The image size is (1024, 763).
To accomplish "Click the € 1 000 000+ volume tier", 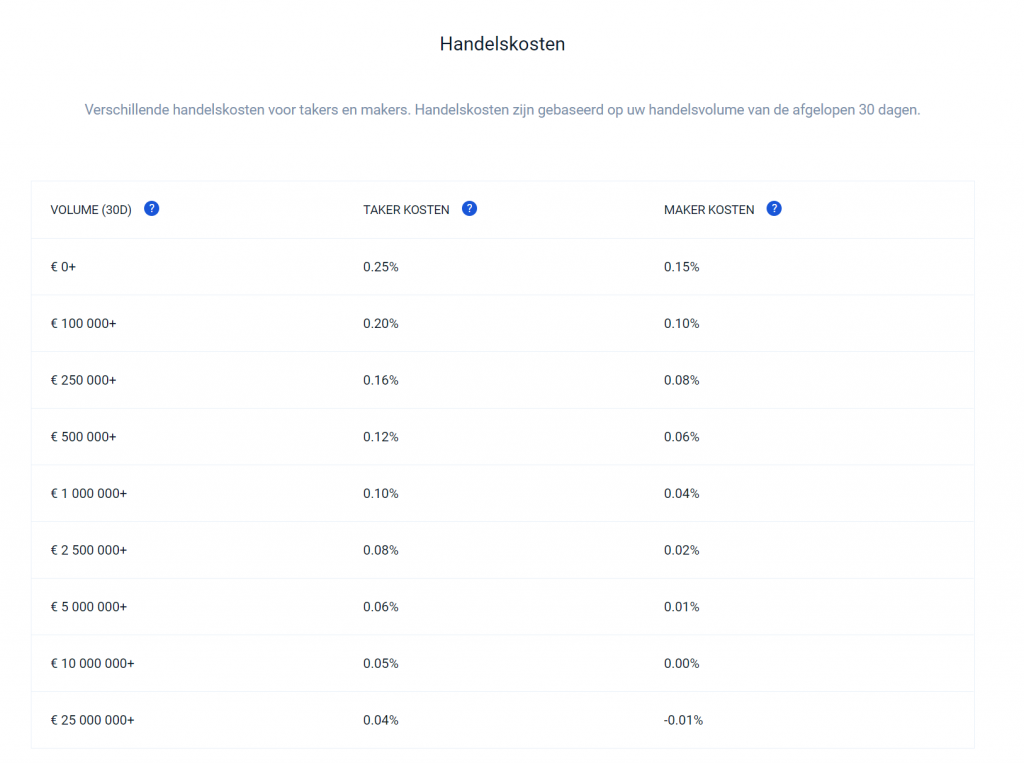I will [x=89, y=494].
